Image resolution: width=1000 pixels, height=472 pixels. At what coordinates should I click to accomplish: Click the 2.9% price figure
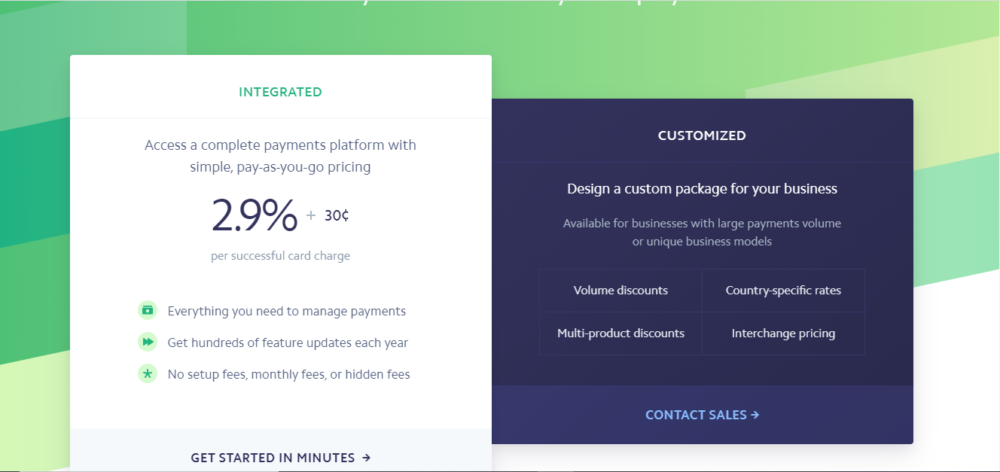[254, 216]
